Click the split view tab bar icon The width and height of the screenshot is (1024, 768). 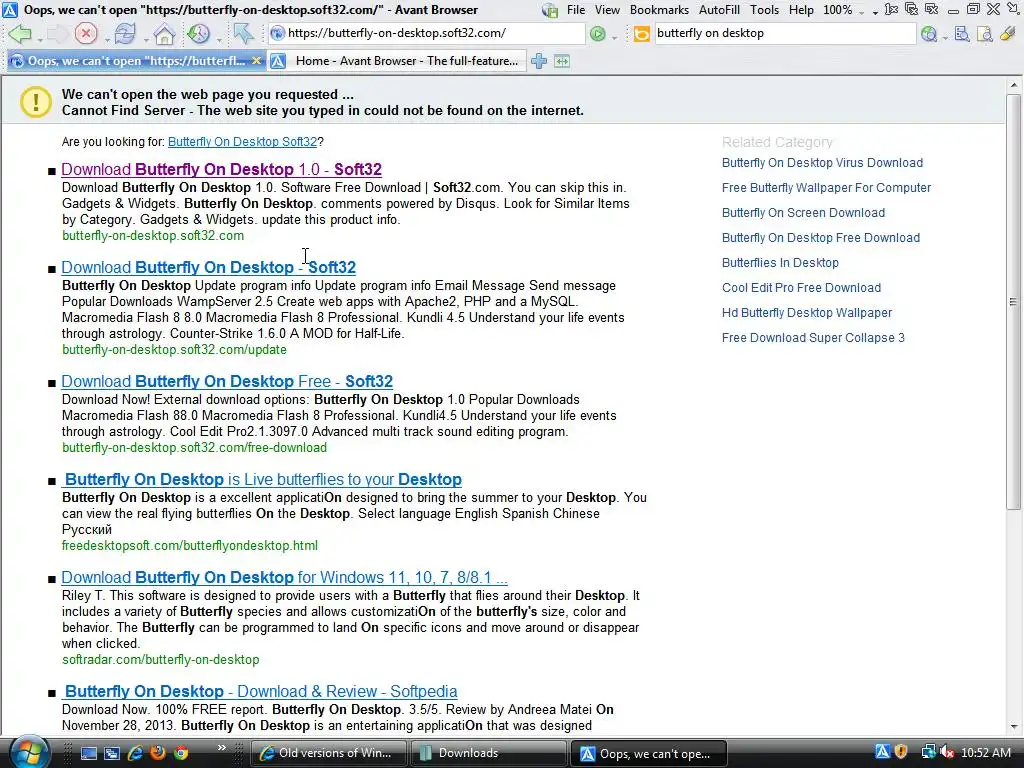pyautogui.click(x=562, y=61)
